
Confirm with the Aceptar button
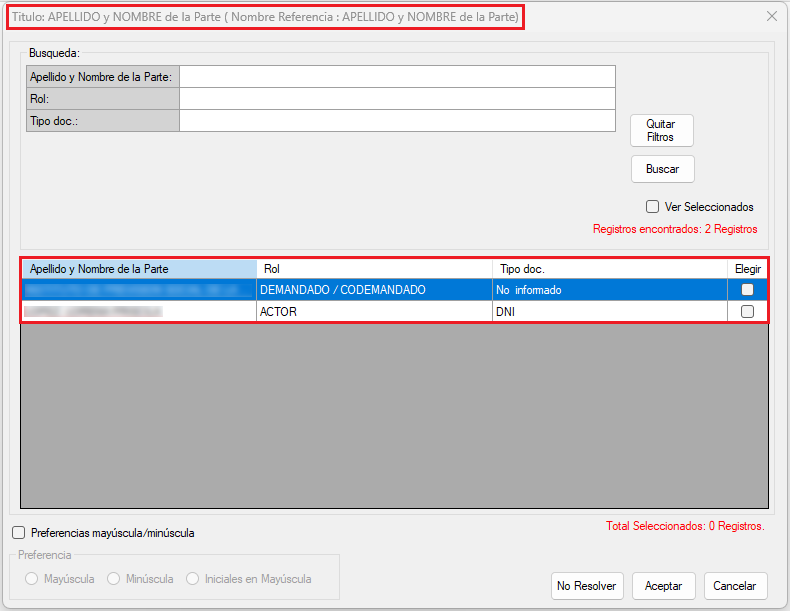click(x=663, y=585)
